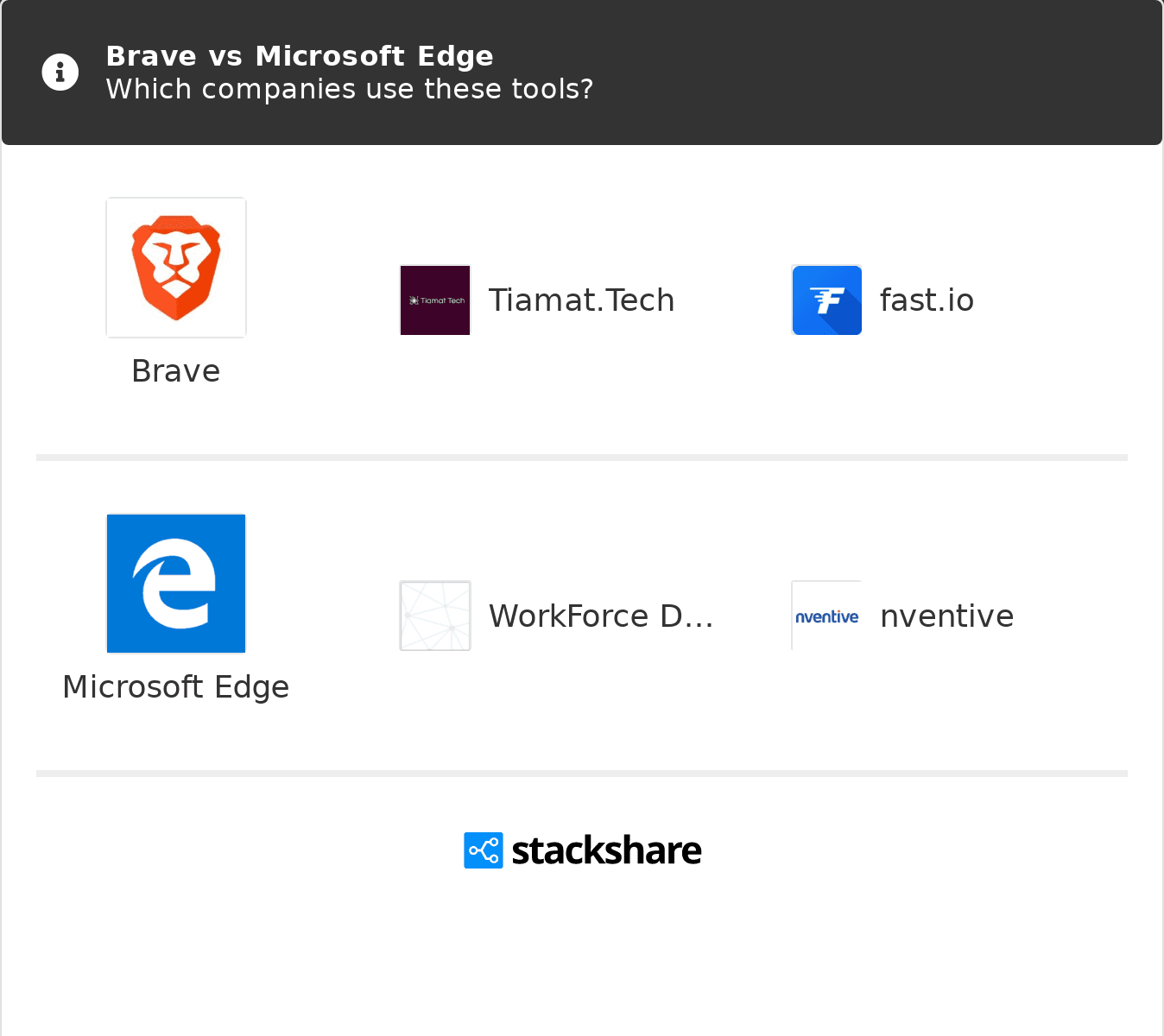This screenshot has height=1036, width=1164.
Task: Click the Brave lion logo
Action: point(176,268)
